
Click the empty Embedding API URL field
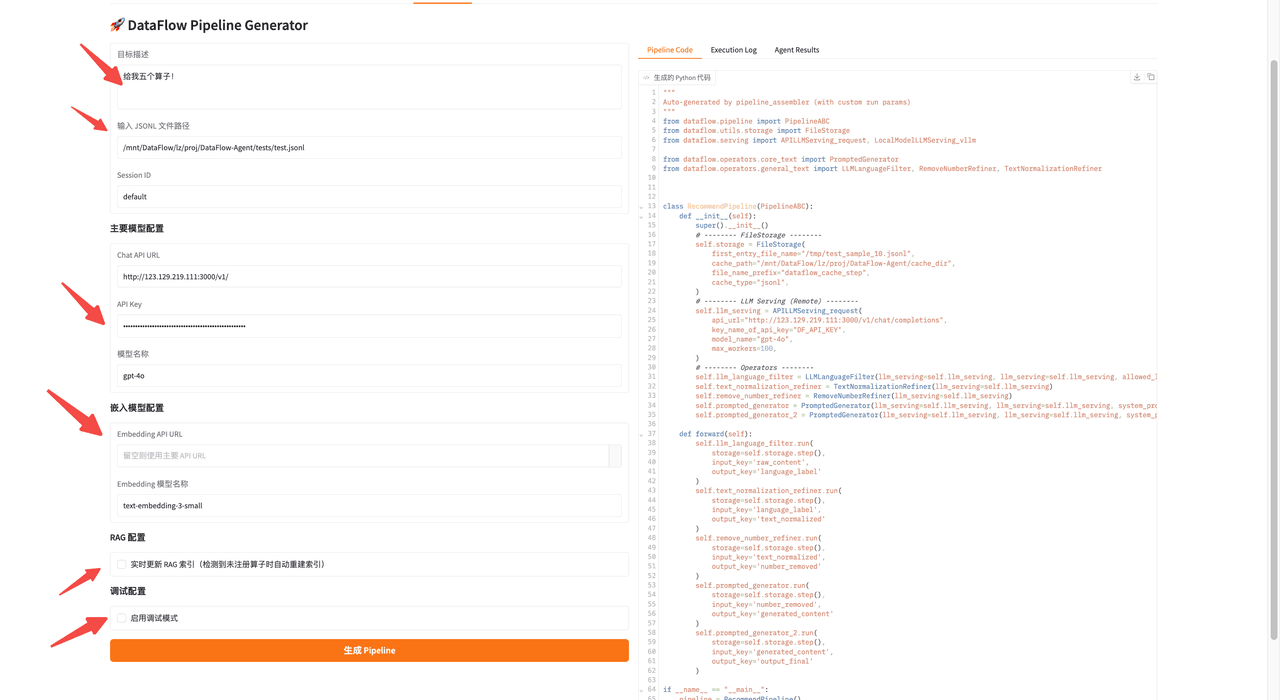(x=363, y=456)
